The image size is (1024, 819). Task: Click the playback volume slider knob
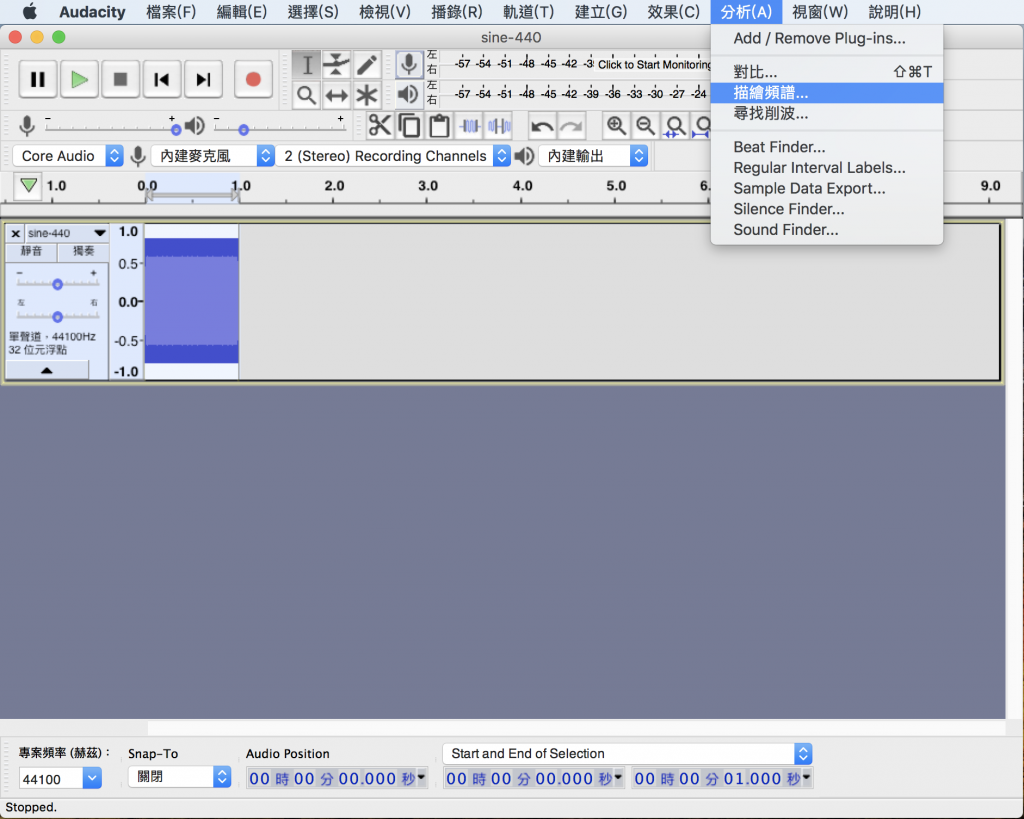click(244, 130)
